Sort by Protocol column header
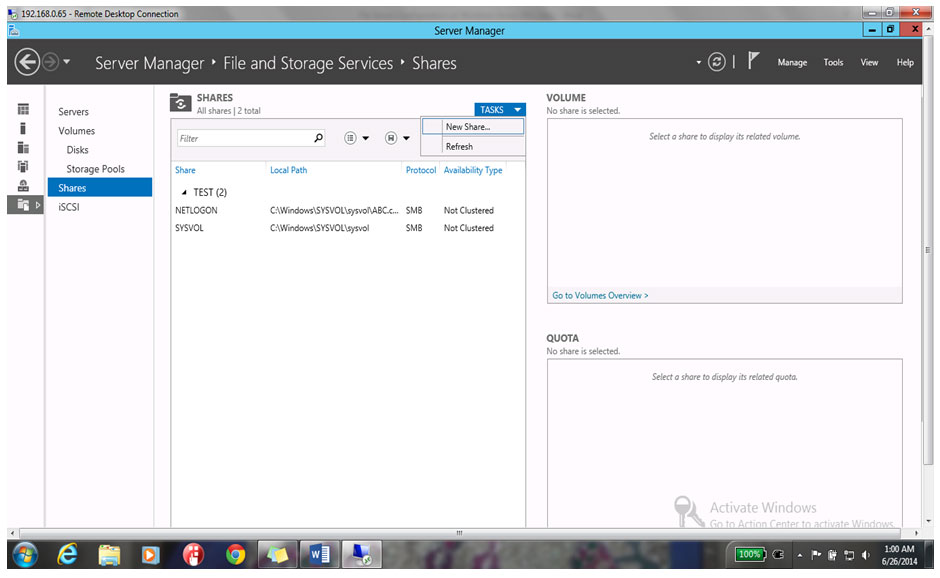 [421, 170]
